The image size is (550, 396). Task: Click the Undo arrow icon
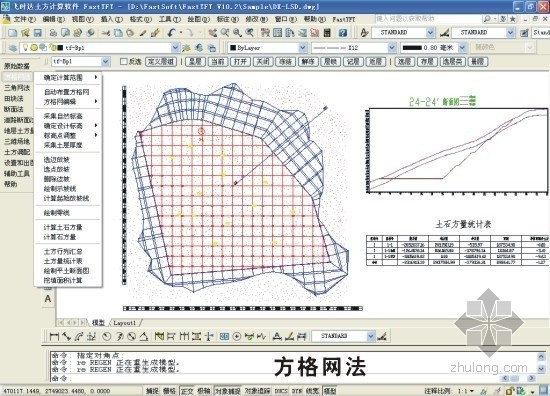[172, 33]
